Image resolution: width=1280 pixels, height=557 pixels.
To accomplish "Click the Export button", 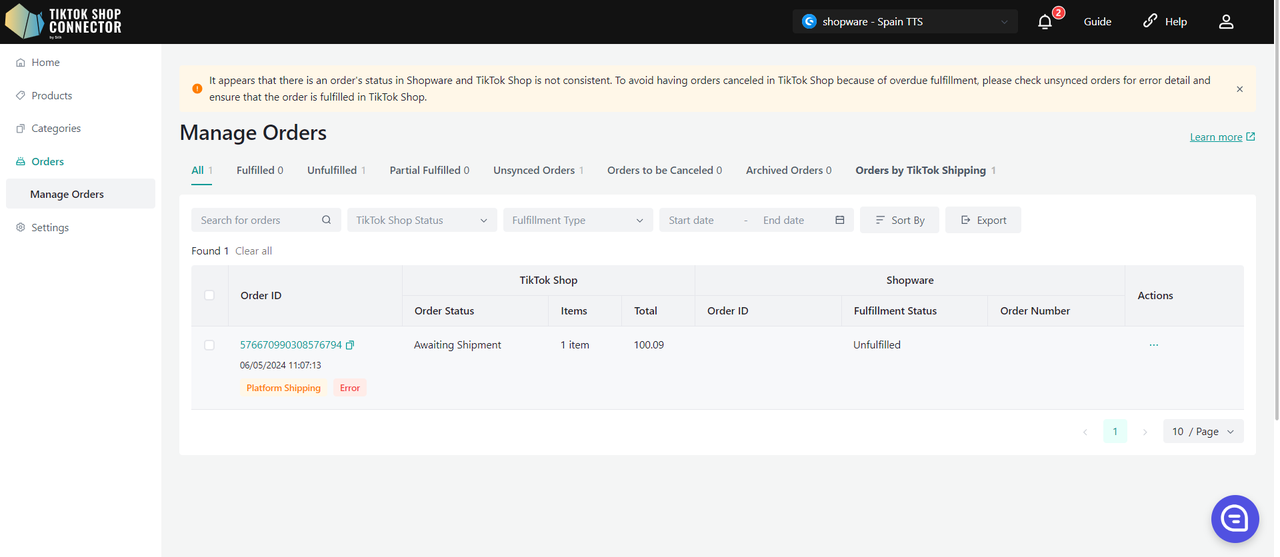I will pyautogui.click(x=983, y=220).
